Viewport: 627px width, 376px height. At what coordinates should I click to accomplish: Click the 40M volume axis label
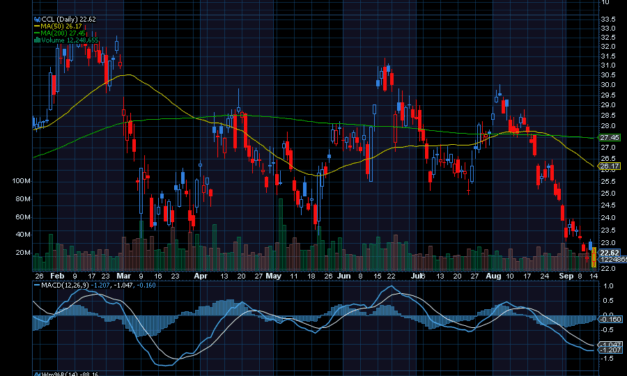tap(23, 235)
